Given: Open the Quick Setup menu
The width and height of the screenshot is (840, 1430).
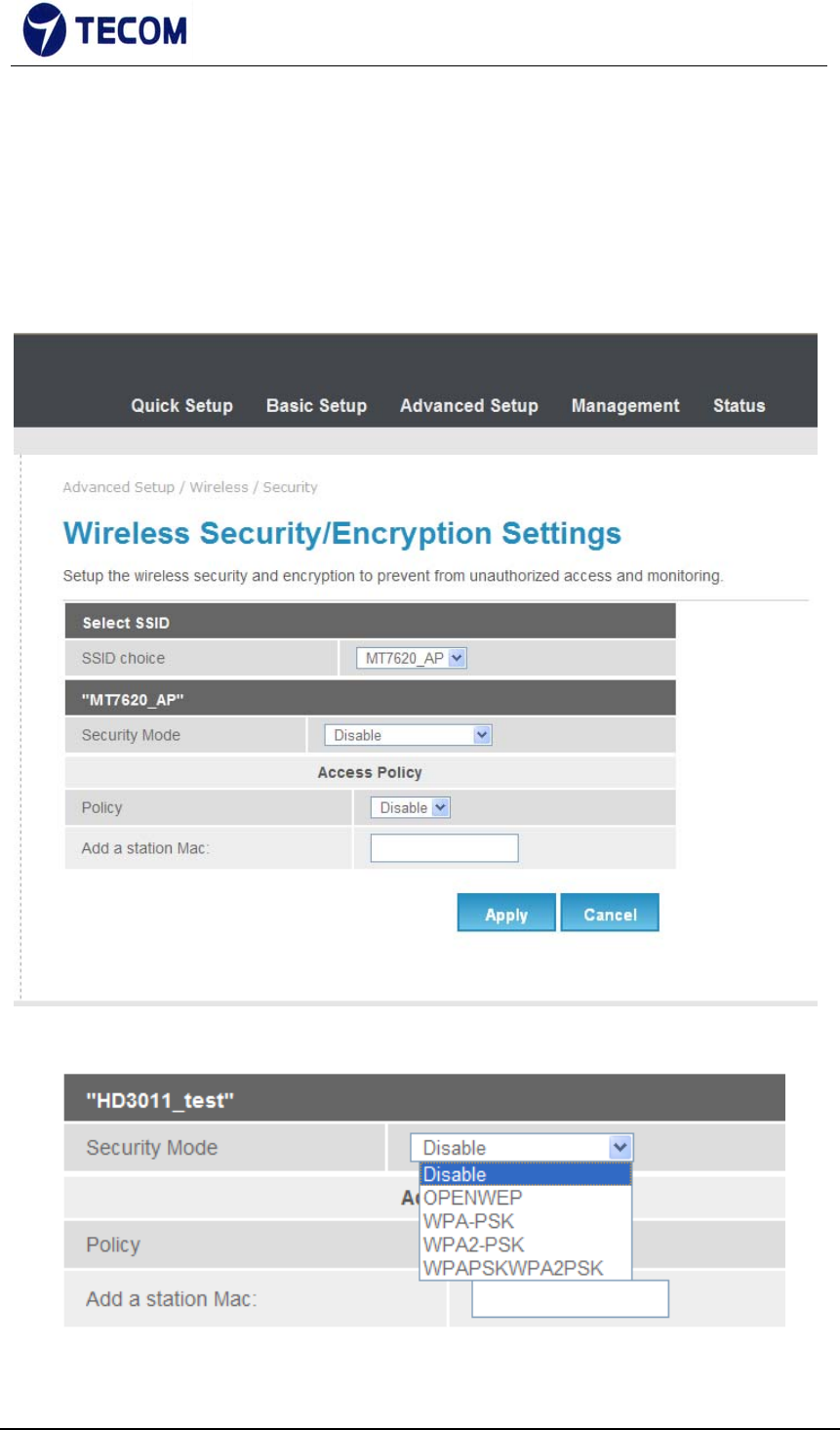Looking at the screenshot, I should tap(182, 405).
